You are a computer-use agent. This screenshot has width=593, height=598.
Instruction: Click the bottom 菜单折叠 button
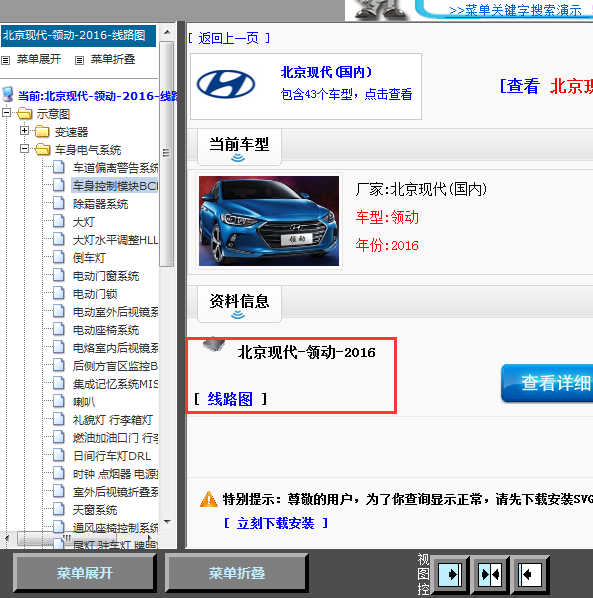click(236, 573)
